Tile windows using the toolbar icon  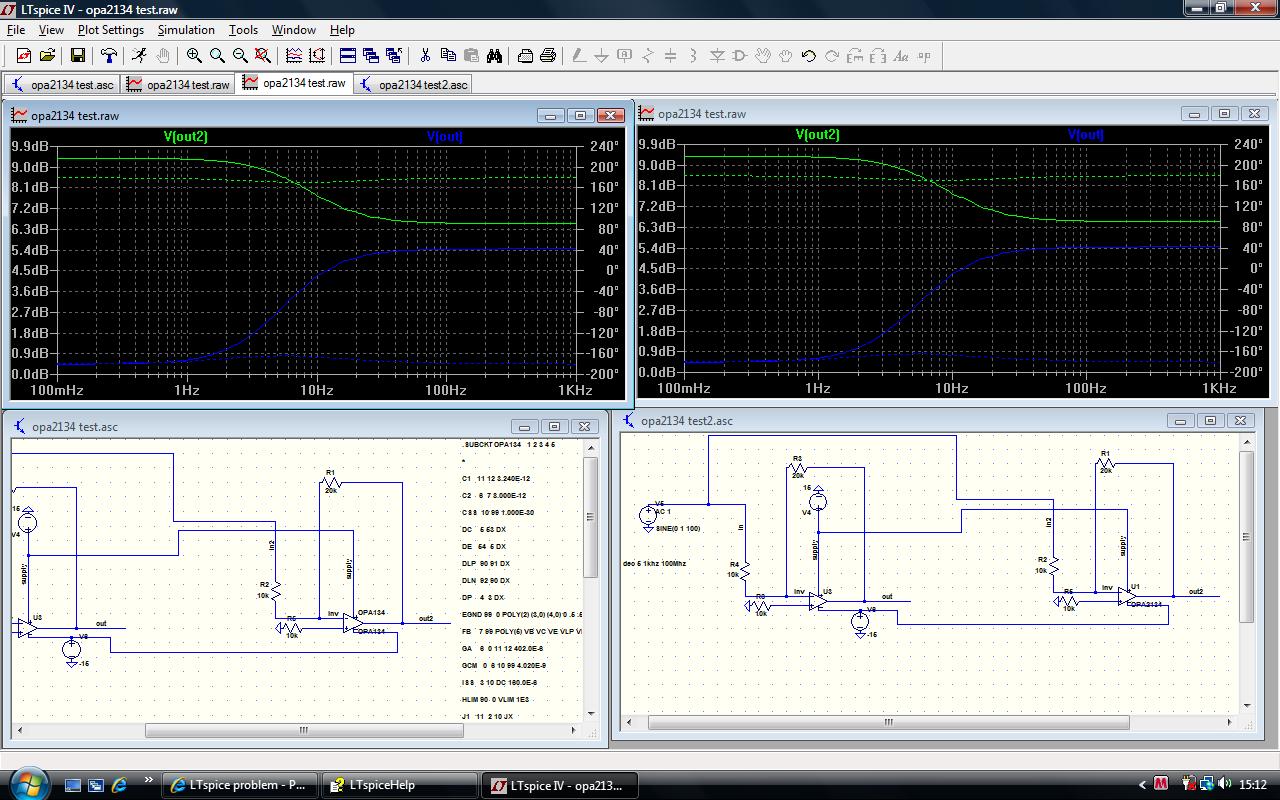point(348,56)
